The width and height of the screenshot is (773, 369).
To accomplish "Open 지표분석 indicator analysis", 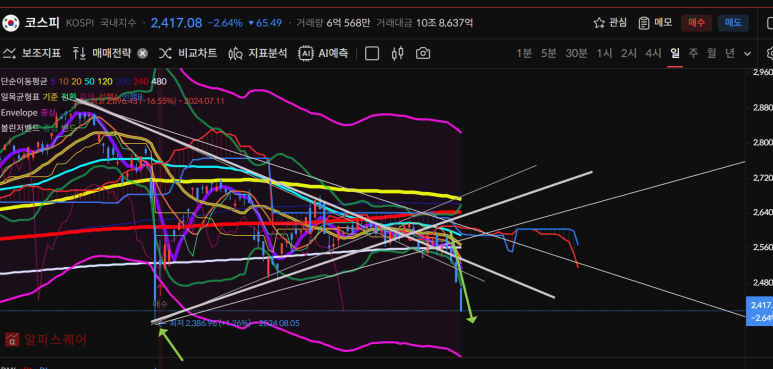I will pyautogui.click(x=257, y=53).
